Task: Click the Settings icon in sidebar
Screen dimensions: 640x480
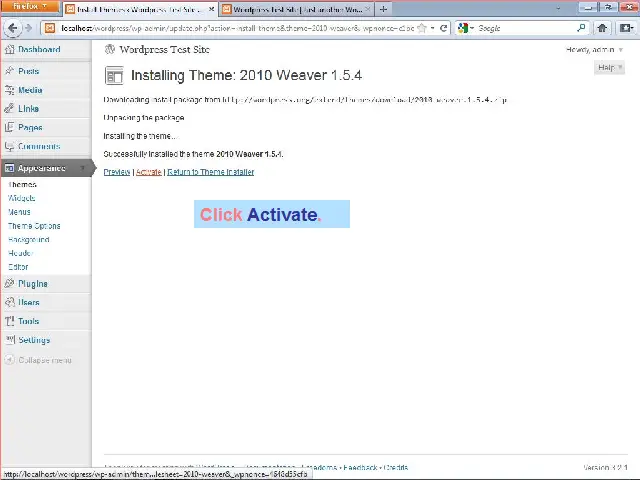Action: click(x=9, y=340)
